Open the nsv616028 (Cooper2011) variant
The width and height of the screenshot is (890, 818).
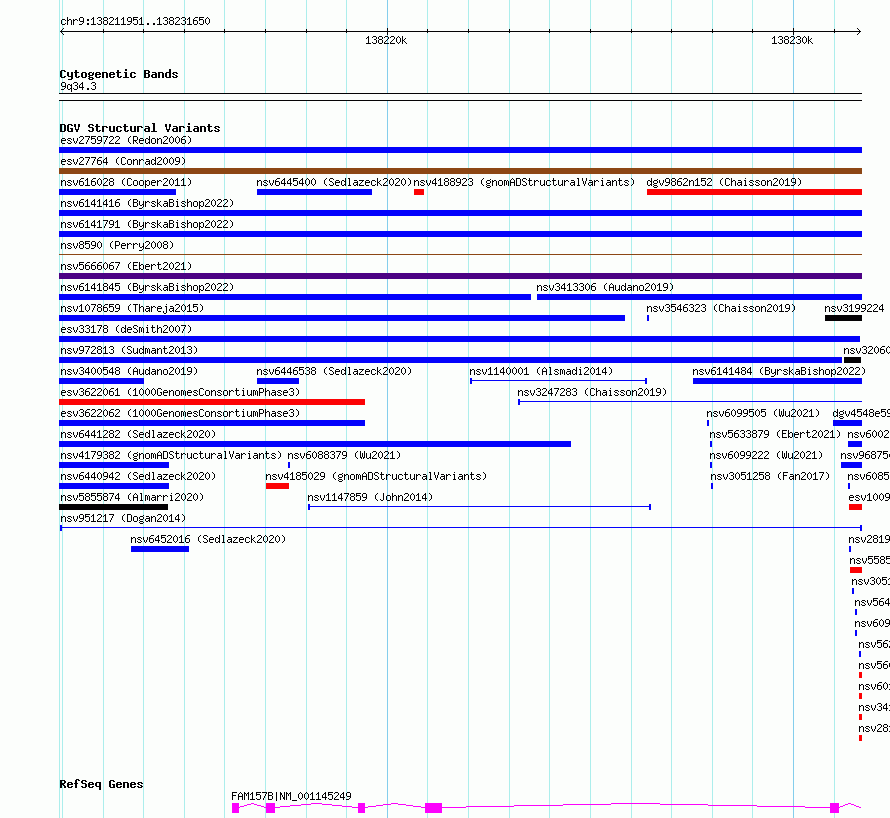click(x=117, y=192)
